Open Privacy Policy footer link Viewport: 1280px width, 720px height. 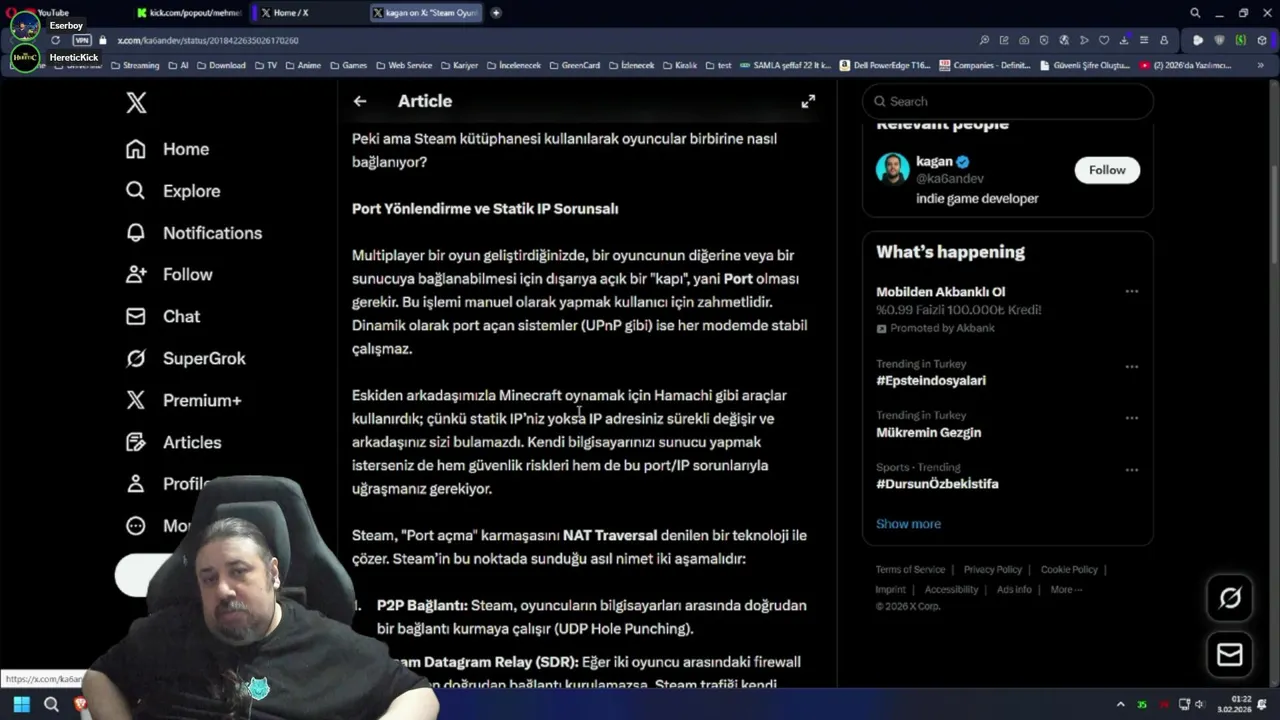(x=992, y=570)
